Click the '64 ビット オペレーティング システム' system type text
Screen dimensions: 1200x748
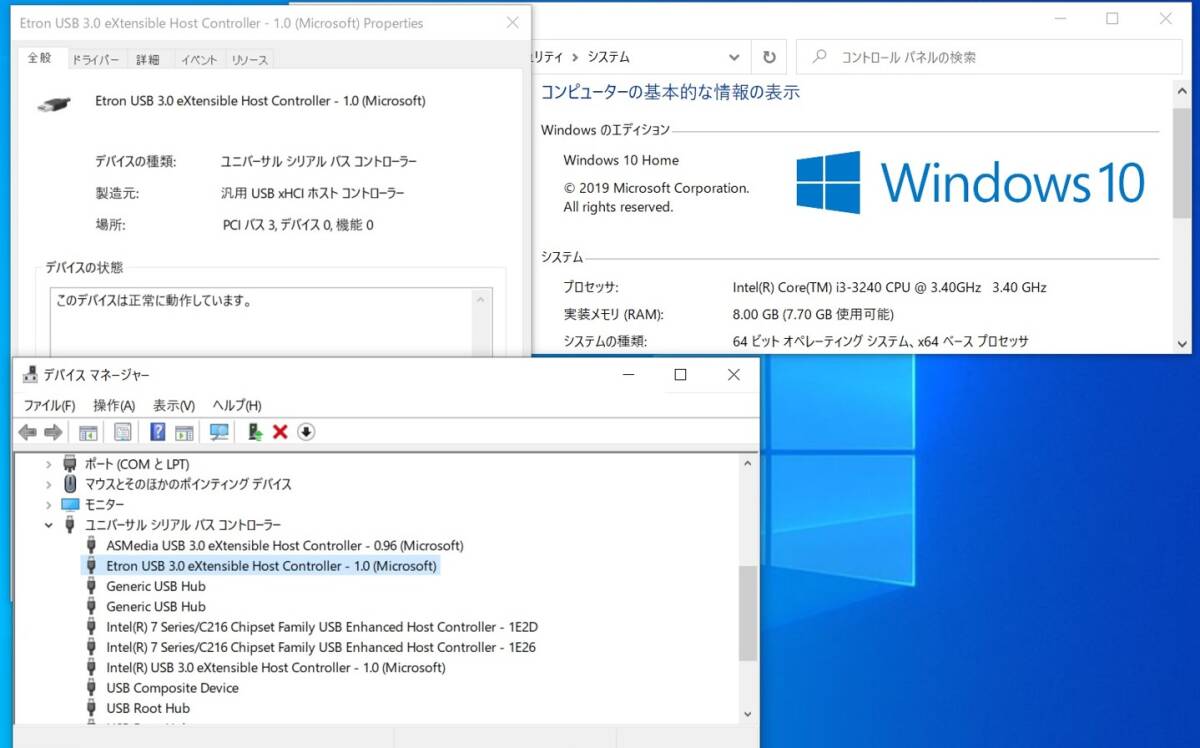click(880, 341)
